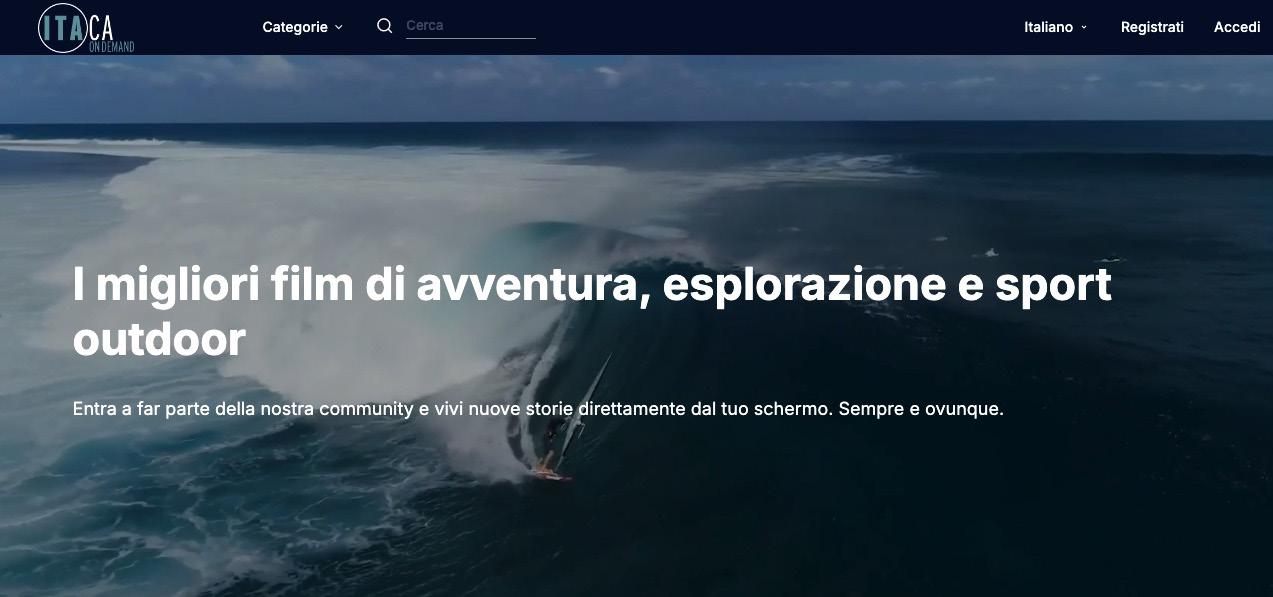Screen dimensions: 1273x597
Task: Click the Itaca On Demand logo
Action: [86, 28]
